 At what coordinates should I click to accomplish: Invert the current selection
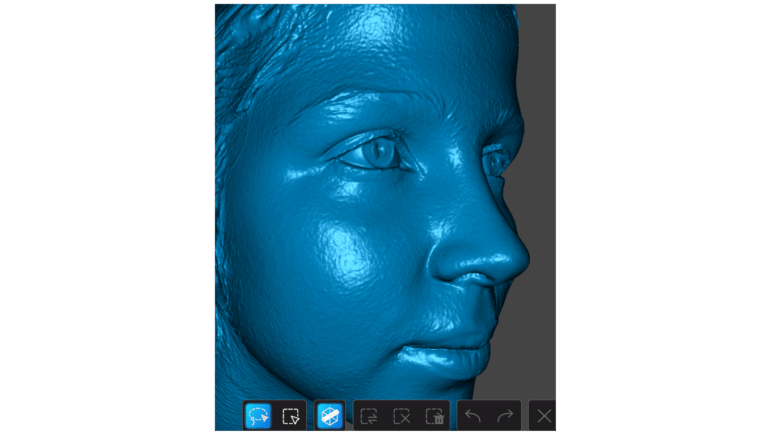[x=369, y=416]
